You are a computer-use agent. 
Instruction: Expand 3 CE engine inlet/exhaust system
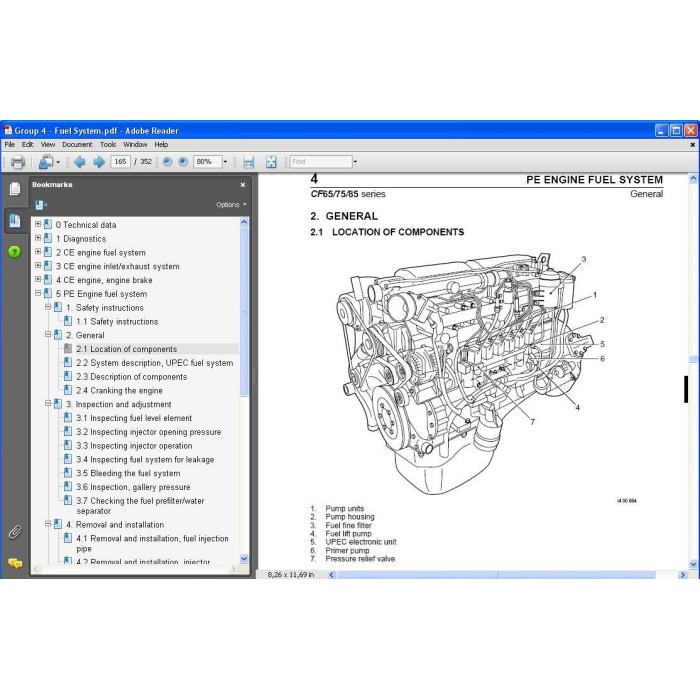point(38,266)
